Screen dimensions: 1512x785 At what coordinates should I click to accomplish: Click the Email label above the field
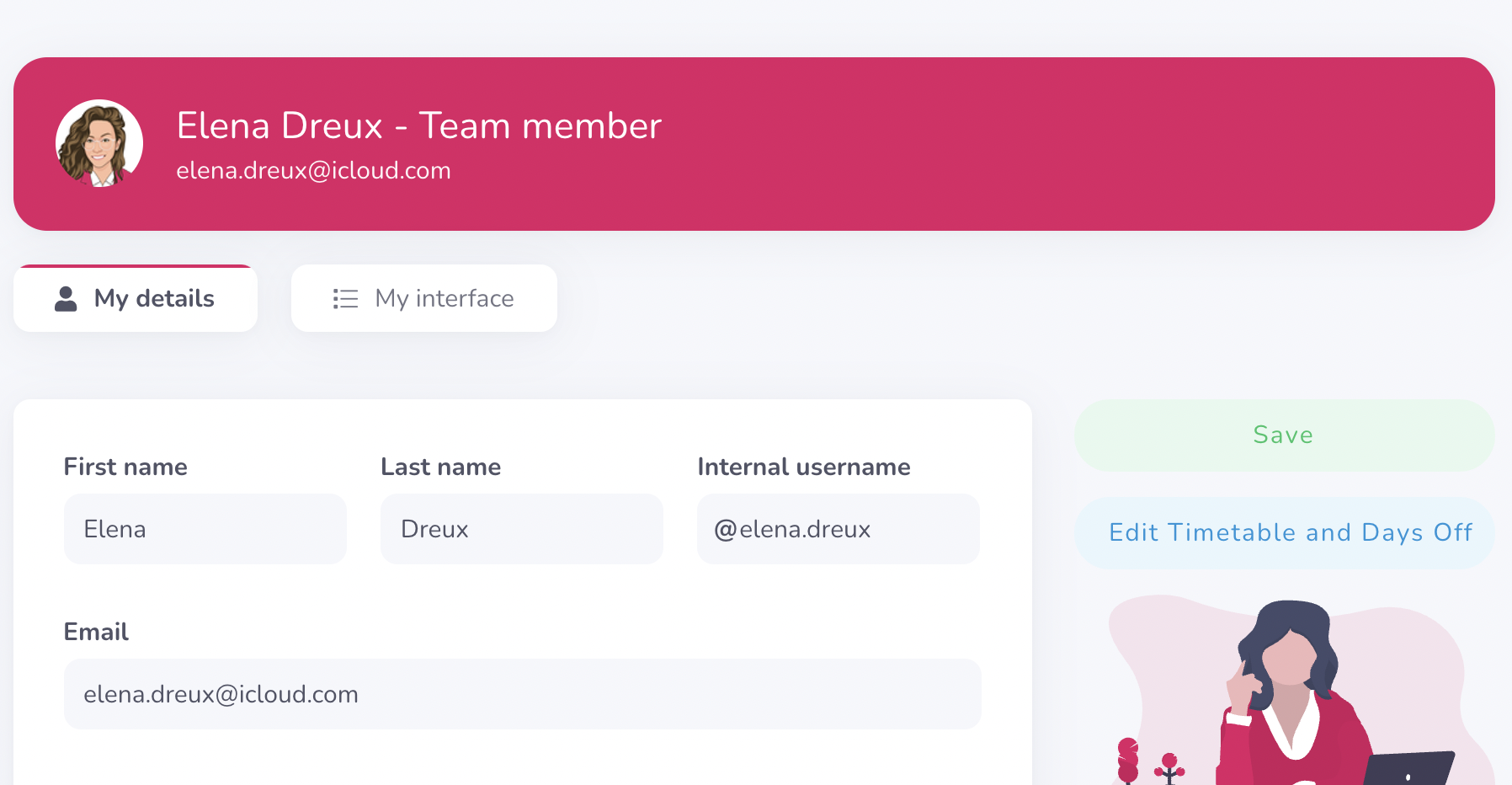click(x=96, y=632)
